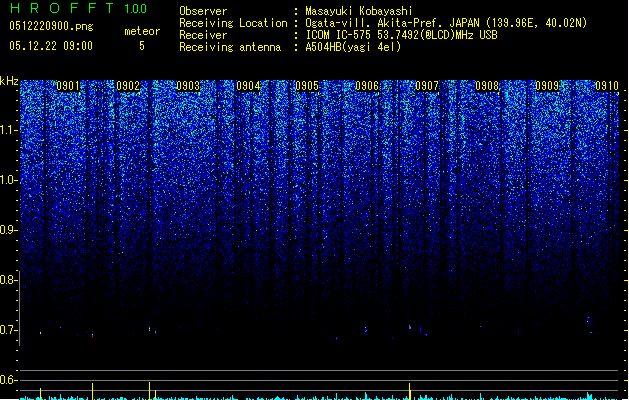The width and height of the screenshot is (629, 400).
Task: Click the 1.1 kHz axis label
Action: (8, 130)
